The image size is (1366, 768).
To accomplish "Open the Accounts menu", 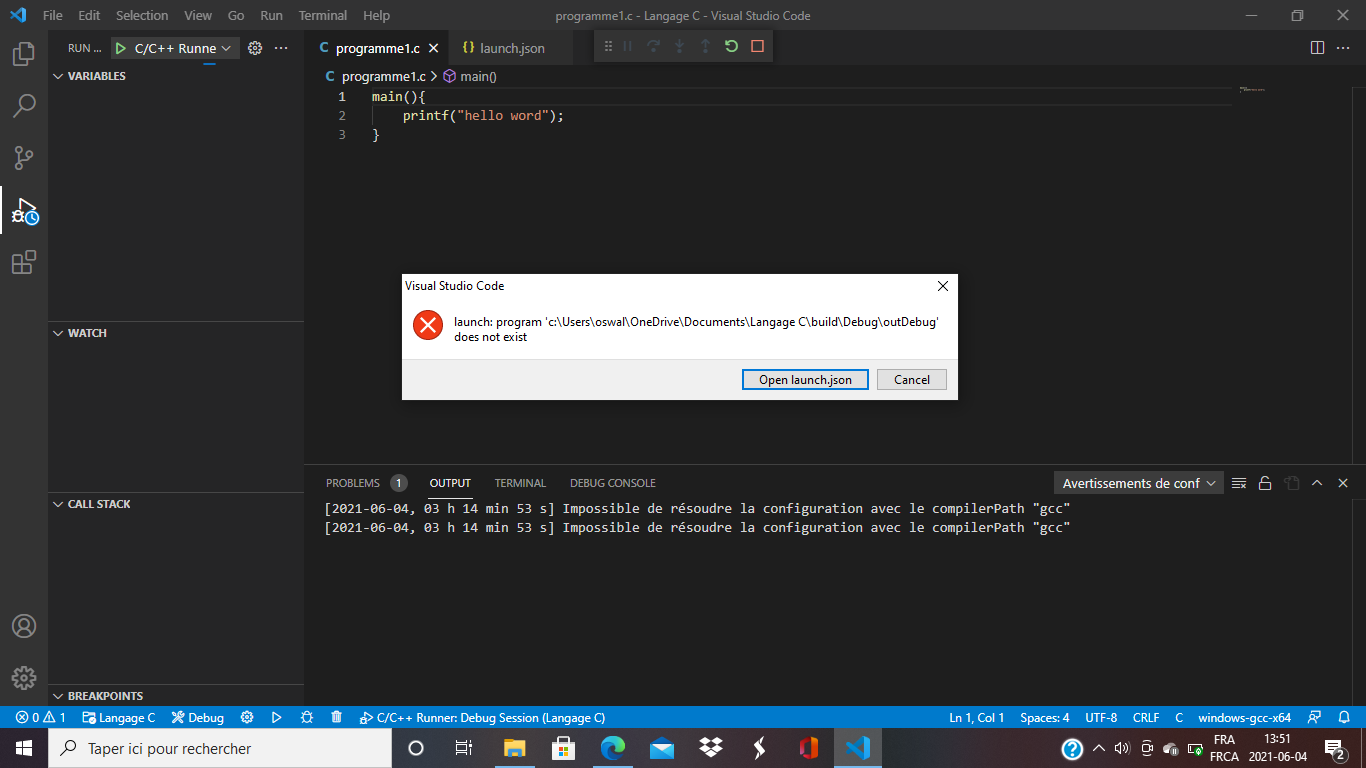I will pos(24,626).
